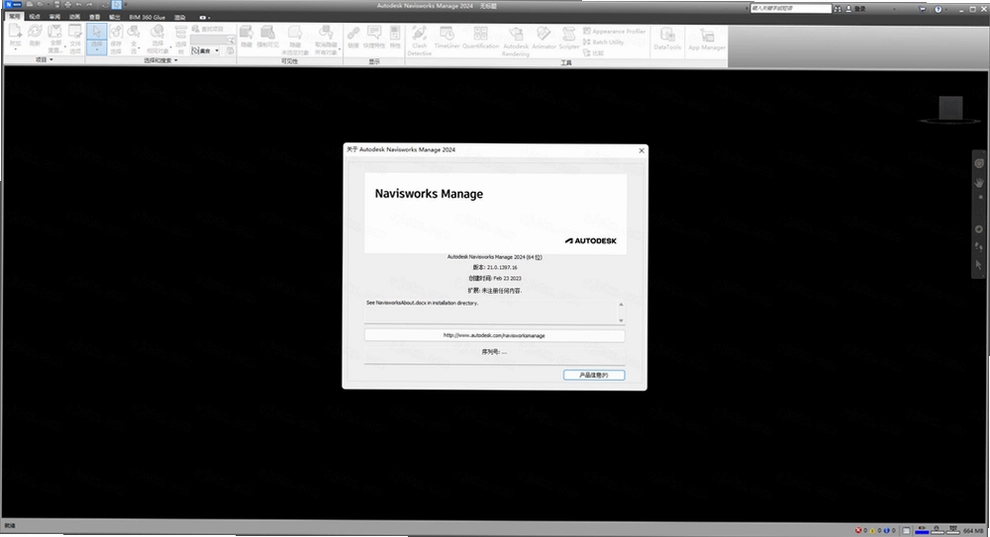Open the Home (常用) ribbon tab
The height and width of the screenshot is (537, 990).
pos(14,17)
